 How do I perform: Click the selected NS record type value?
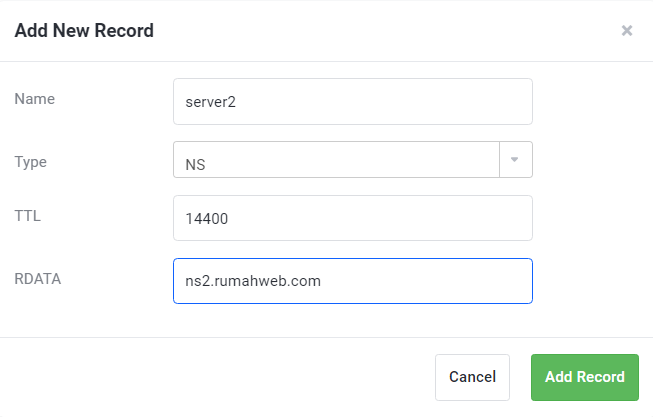click(195, 165)
